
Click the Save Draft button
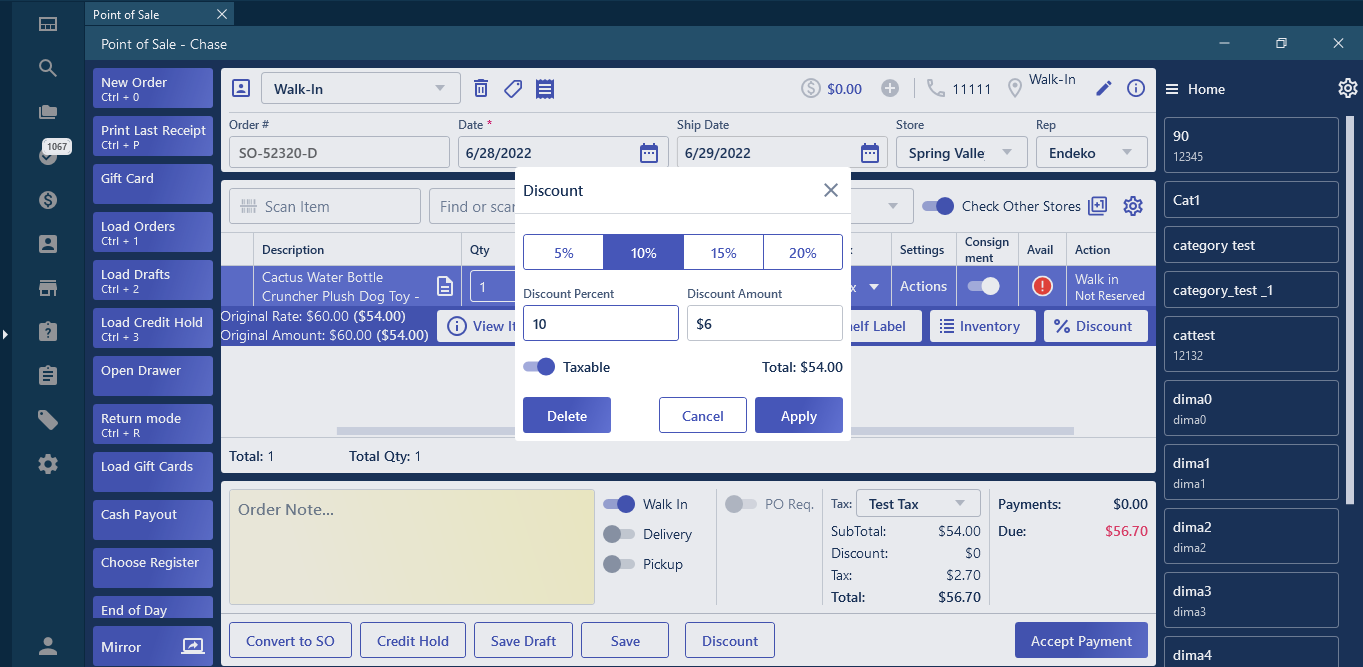[x=523, y=641]
